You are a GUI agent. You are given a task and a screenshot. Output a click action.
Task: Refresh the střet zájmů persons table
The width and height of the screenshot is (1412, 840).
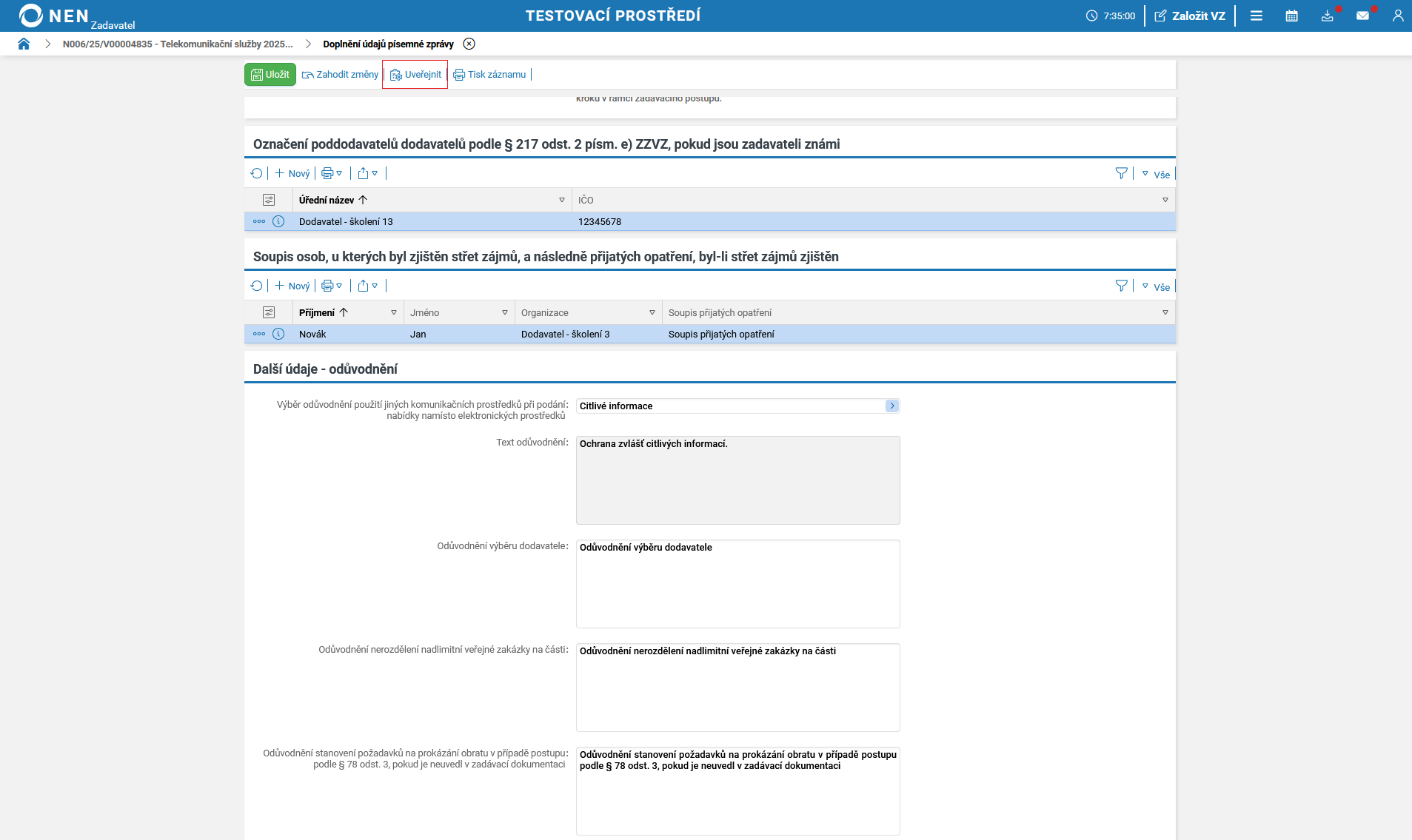(256, 286)
